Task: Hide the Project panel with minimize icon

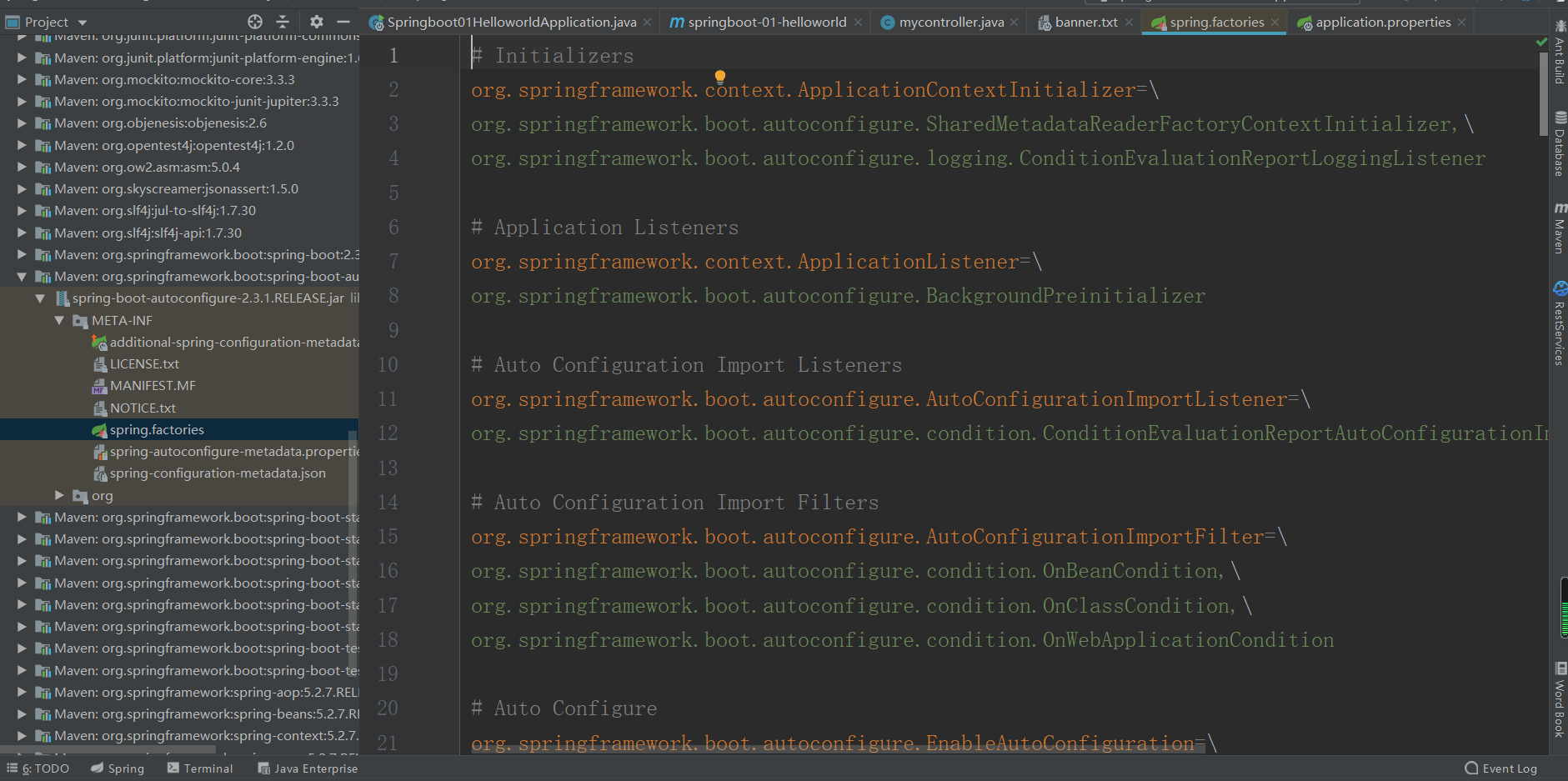Action: 343,22
